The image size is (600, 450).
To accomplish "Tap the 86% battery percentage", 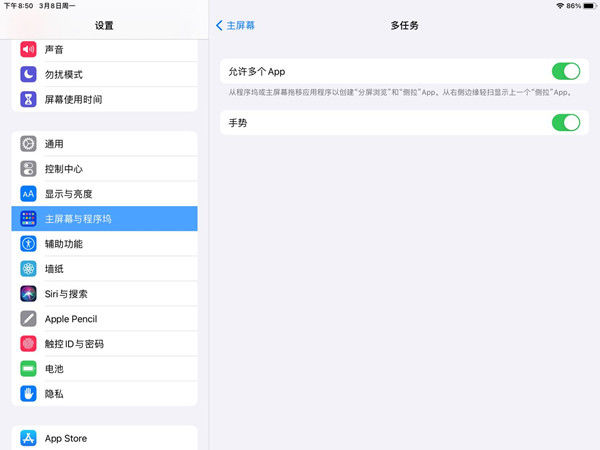I will (574, 6).
